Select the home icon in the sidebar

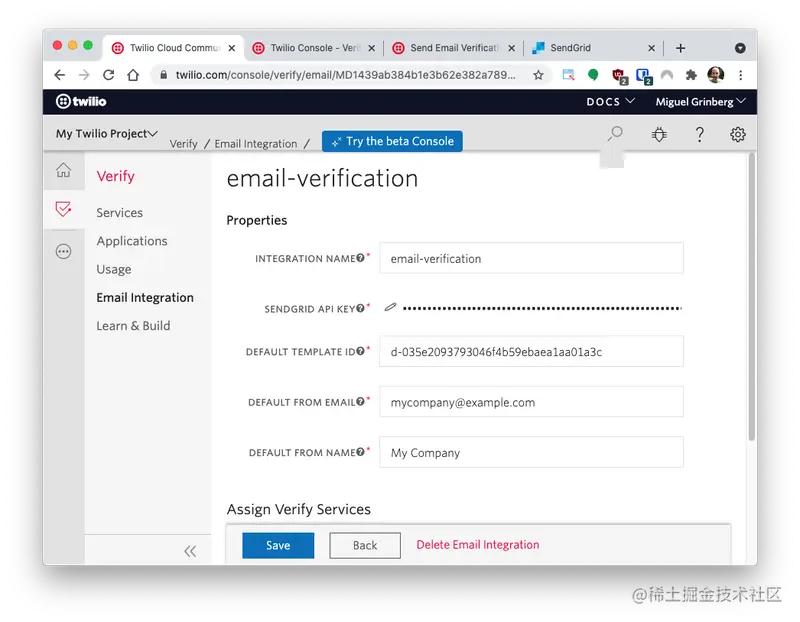point(63,170)
